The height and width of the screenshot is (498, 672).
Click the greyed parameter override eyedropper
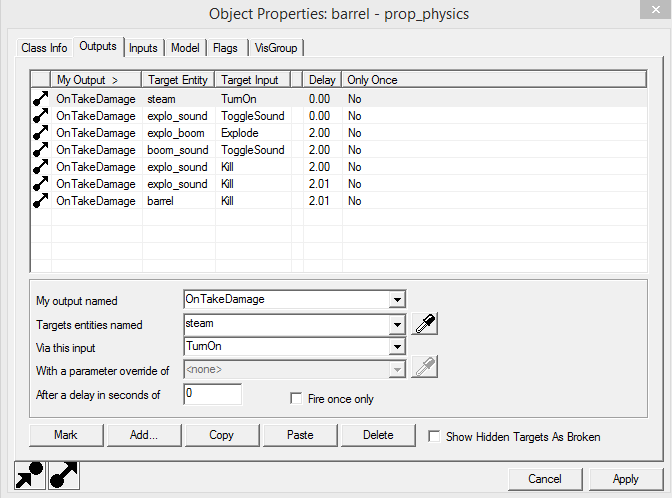point(424,367)
